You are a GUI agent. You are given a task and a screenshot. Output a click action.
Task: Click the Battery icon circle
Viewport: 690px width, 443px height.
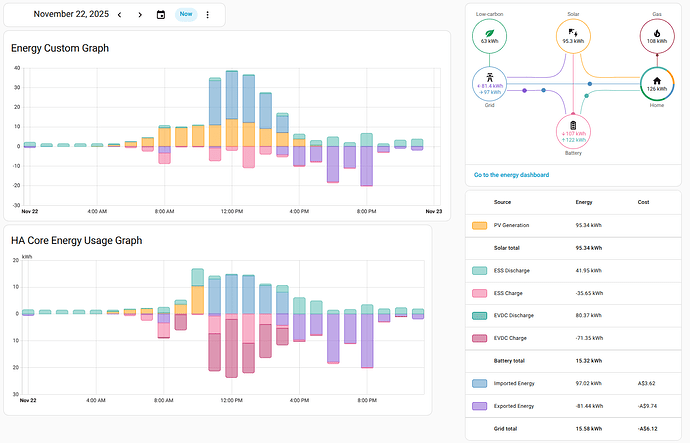[x=573, y=131]
